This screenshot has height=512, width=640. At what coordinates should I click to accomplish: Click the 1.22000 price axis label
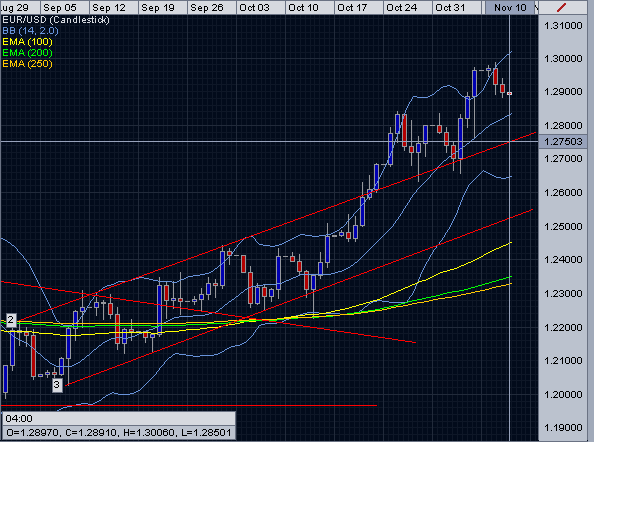click(563, 327)
